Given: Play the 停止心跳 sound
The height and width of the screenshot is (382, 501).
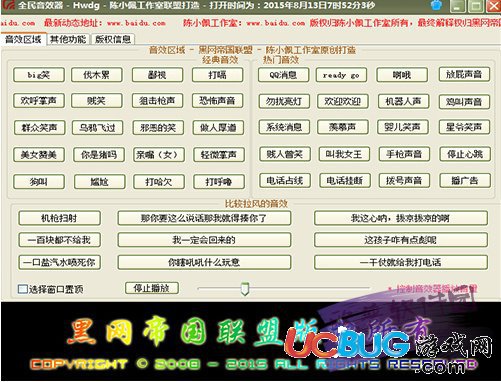Looking at the screenshot, I should click(465, 154).
